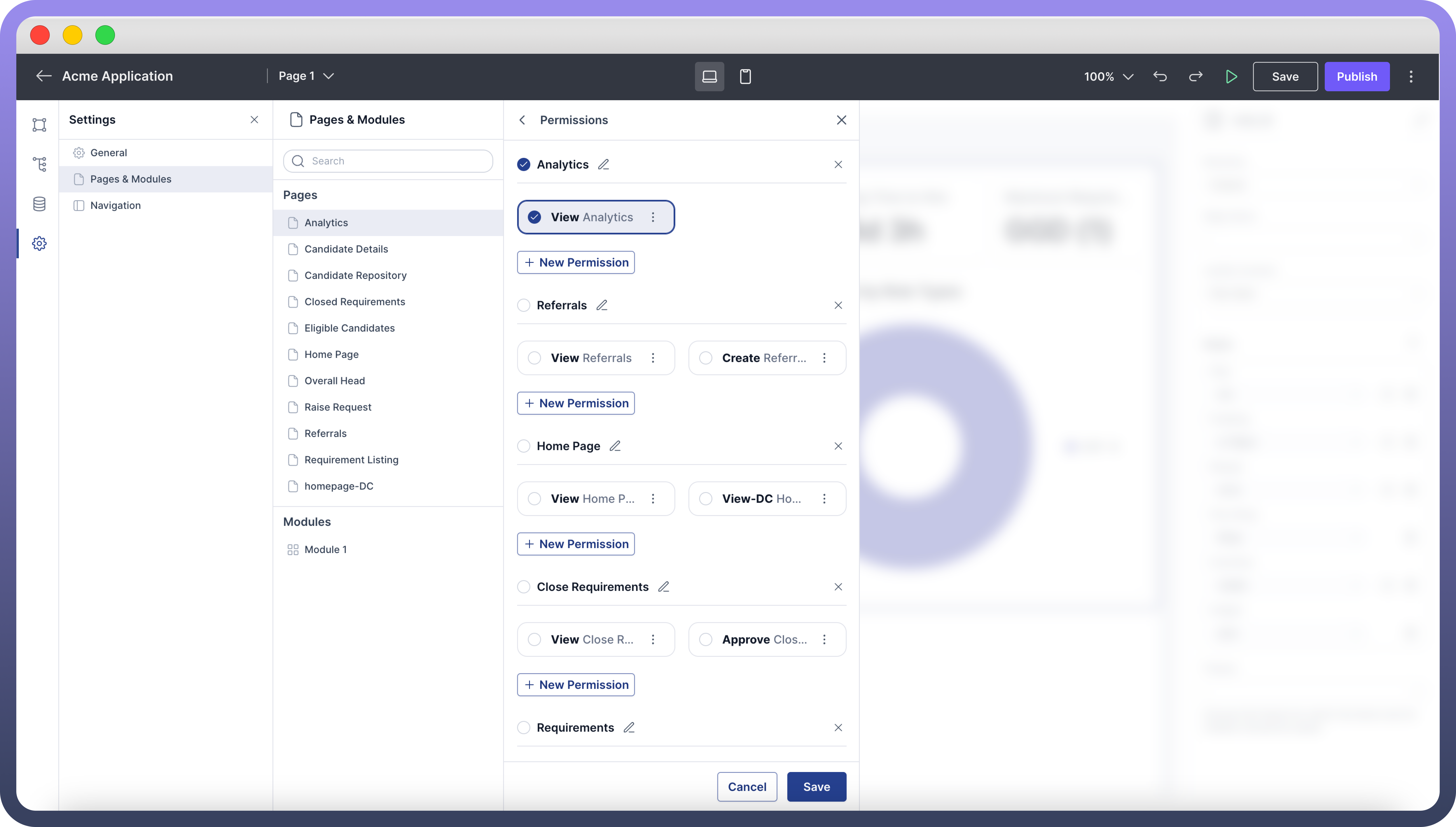Click the purple Publish button
This screenshot has height=827, width=1456.
pos(1357,76)
